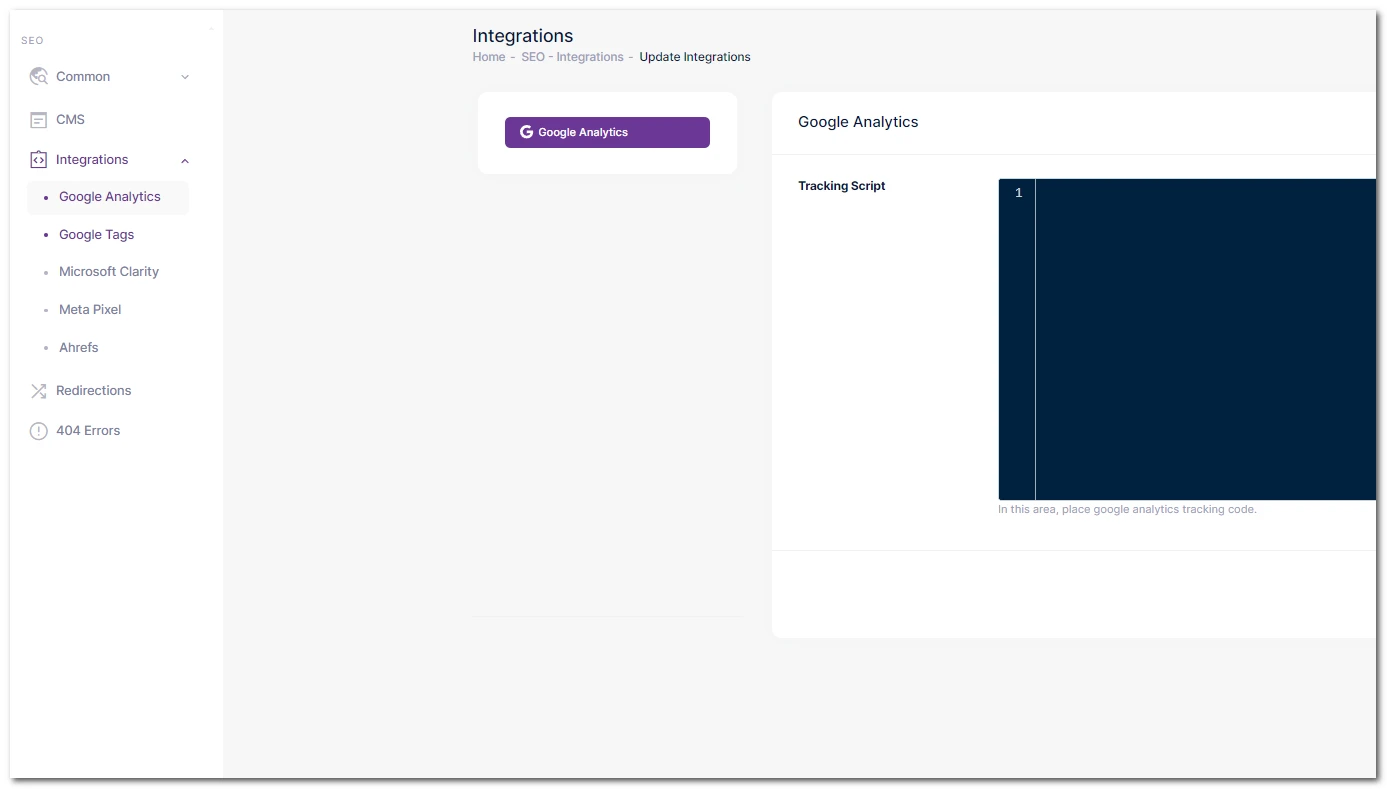Click the 404 Errors warning icon
This screenshot has width=1387, height=789.
[x=39, y=431]
